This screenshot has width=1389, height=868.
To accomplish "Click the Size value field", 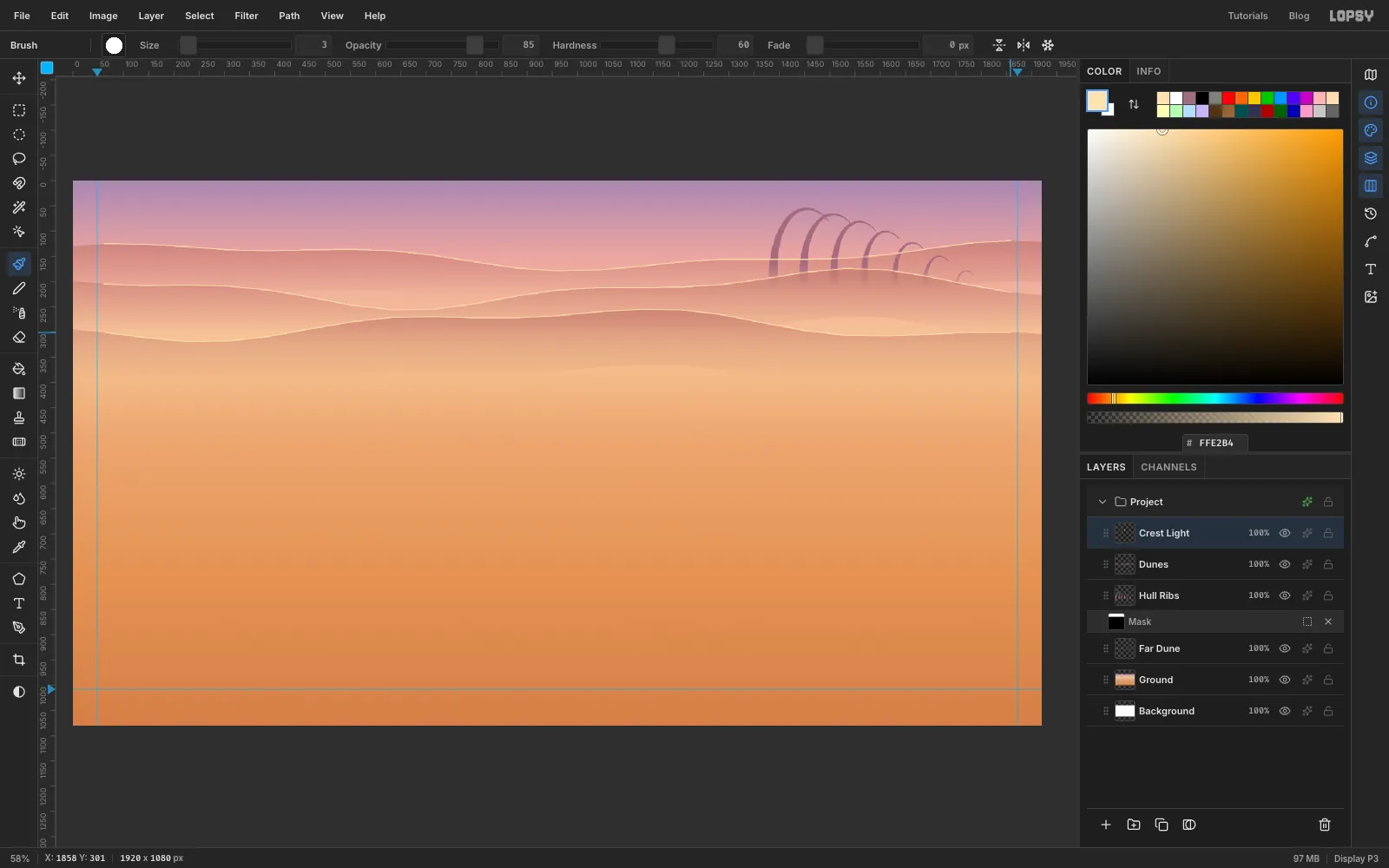I will tap(313, 45).
